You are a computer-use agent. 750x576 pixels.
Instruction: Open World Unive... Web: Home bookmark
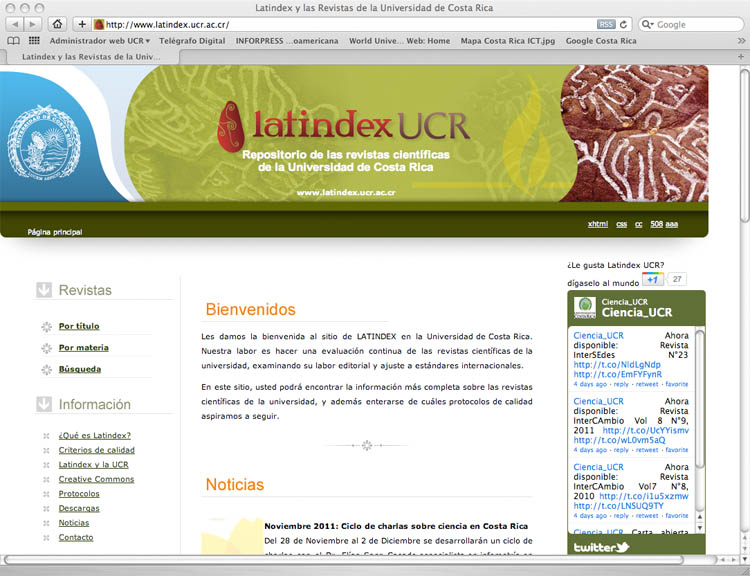(x=399, y=41)
